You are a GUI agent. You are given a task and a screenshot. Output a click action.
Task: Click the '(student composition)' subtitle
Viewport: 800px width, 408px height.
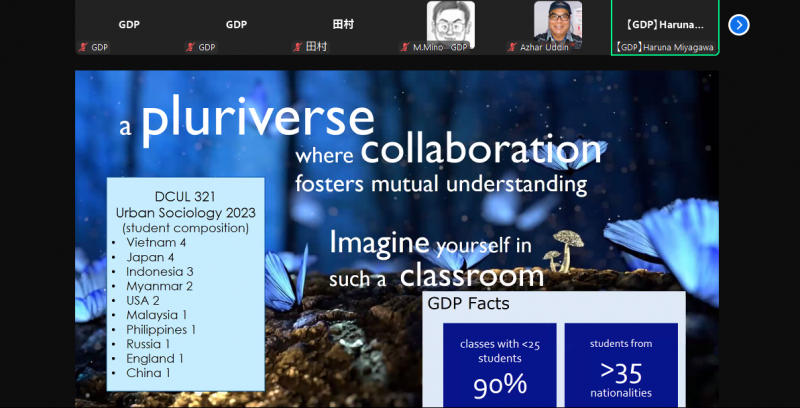[186, 227]
